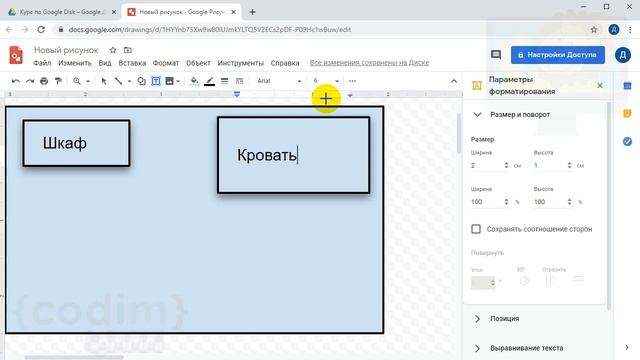Close the Параметры форматирования panel
Screen dimensions: 640x360
[600, 85]
